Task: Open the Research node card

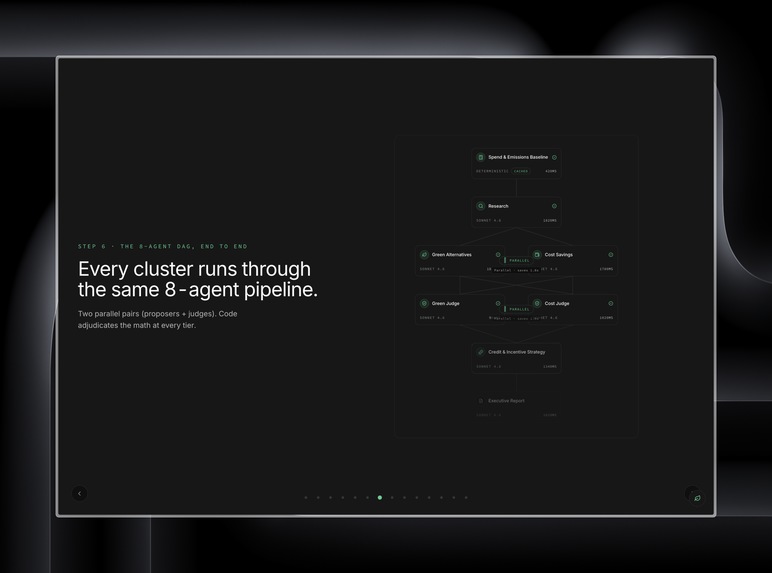Action: click(516, 212)
